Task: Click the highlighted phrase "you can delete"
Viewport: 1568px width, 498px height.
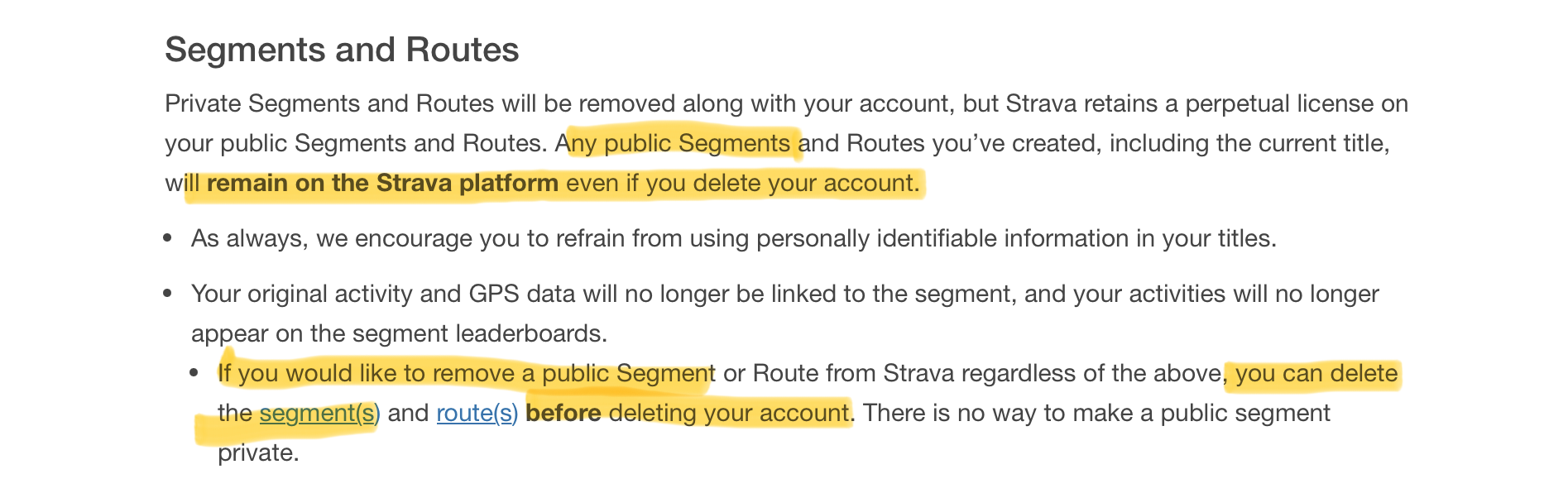Action: (1316, 373)
